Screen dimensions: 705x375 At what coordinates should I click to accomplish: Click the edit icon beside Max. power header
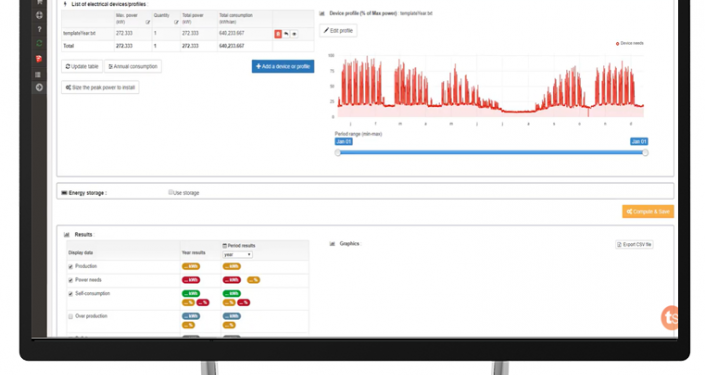coord(147,22)
